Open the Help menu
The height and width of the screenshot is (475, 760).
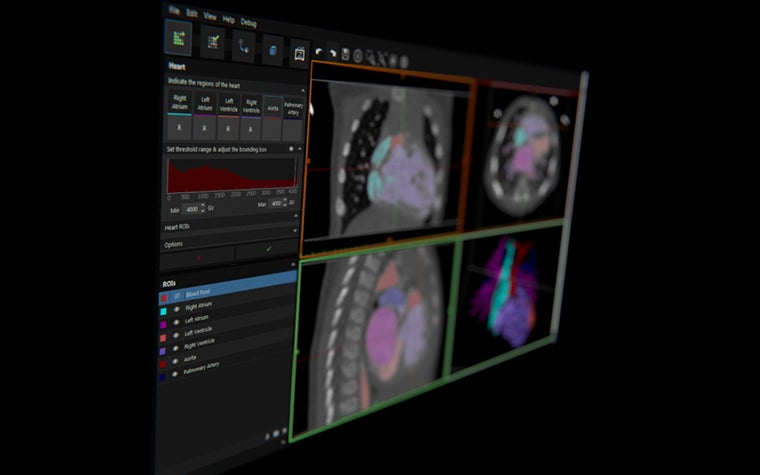click(x=228, y=19)
